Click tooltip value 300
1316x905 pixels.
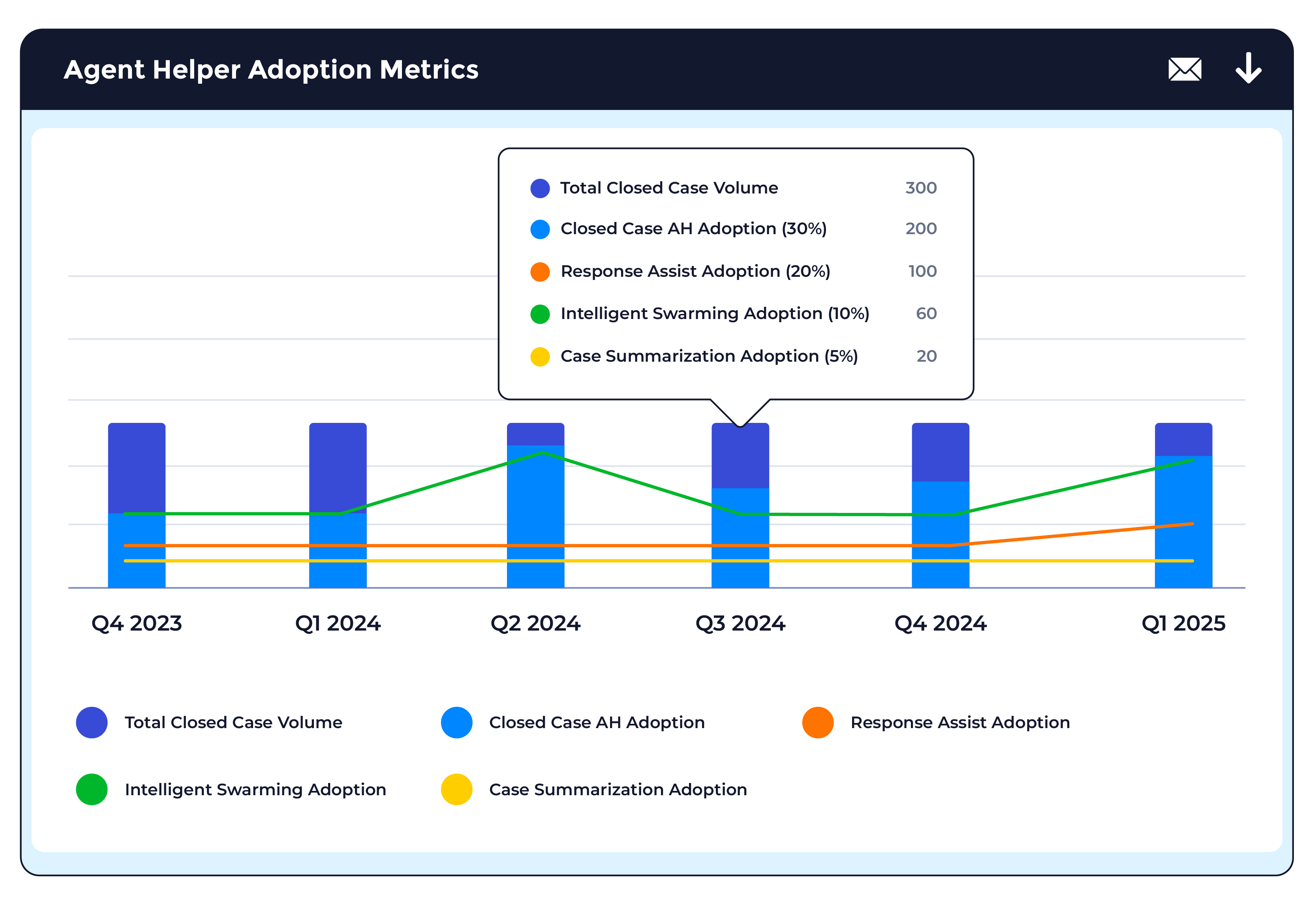(921, 188)
